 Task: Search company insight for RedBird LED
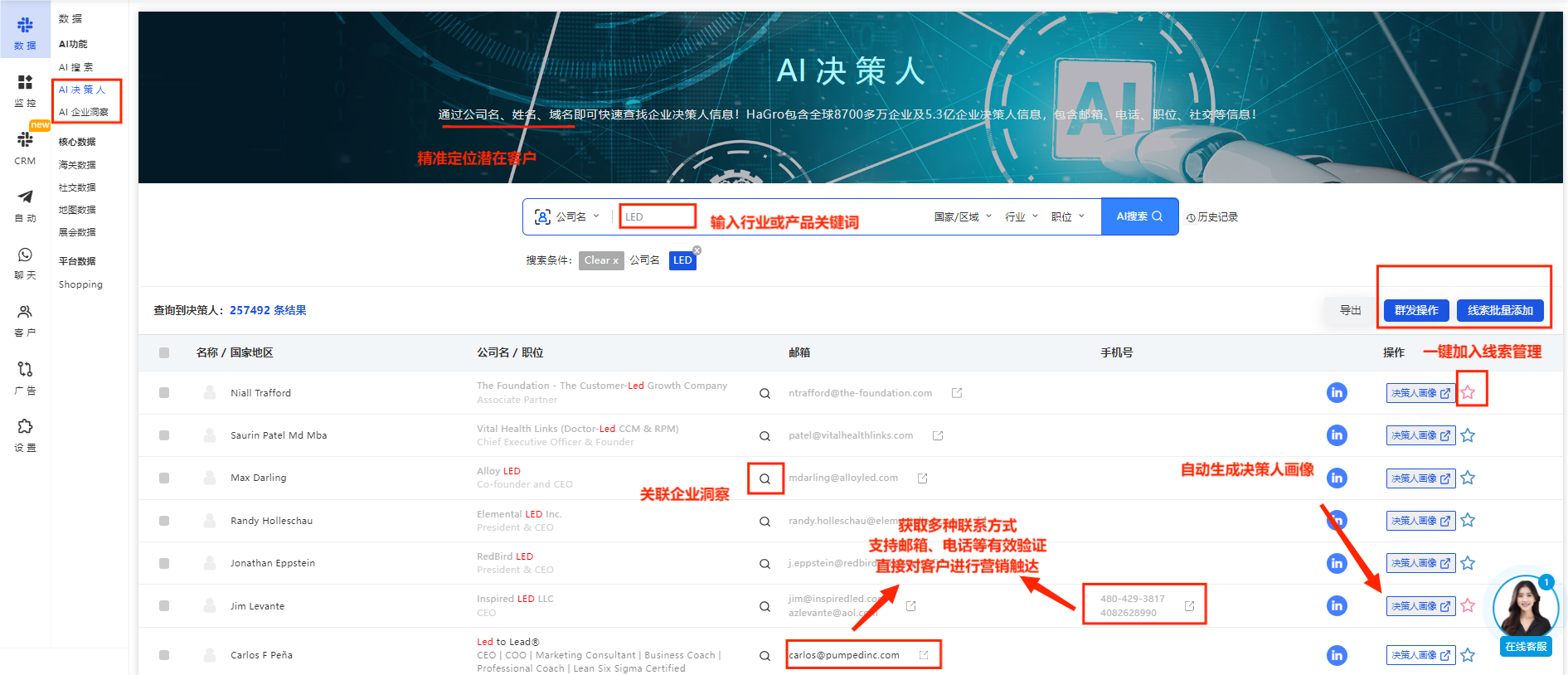point(765,564)
